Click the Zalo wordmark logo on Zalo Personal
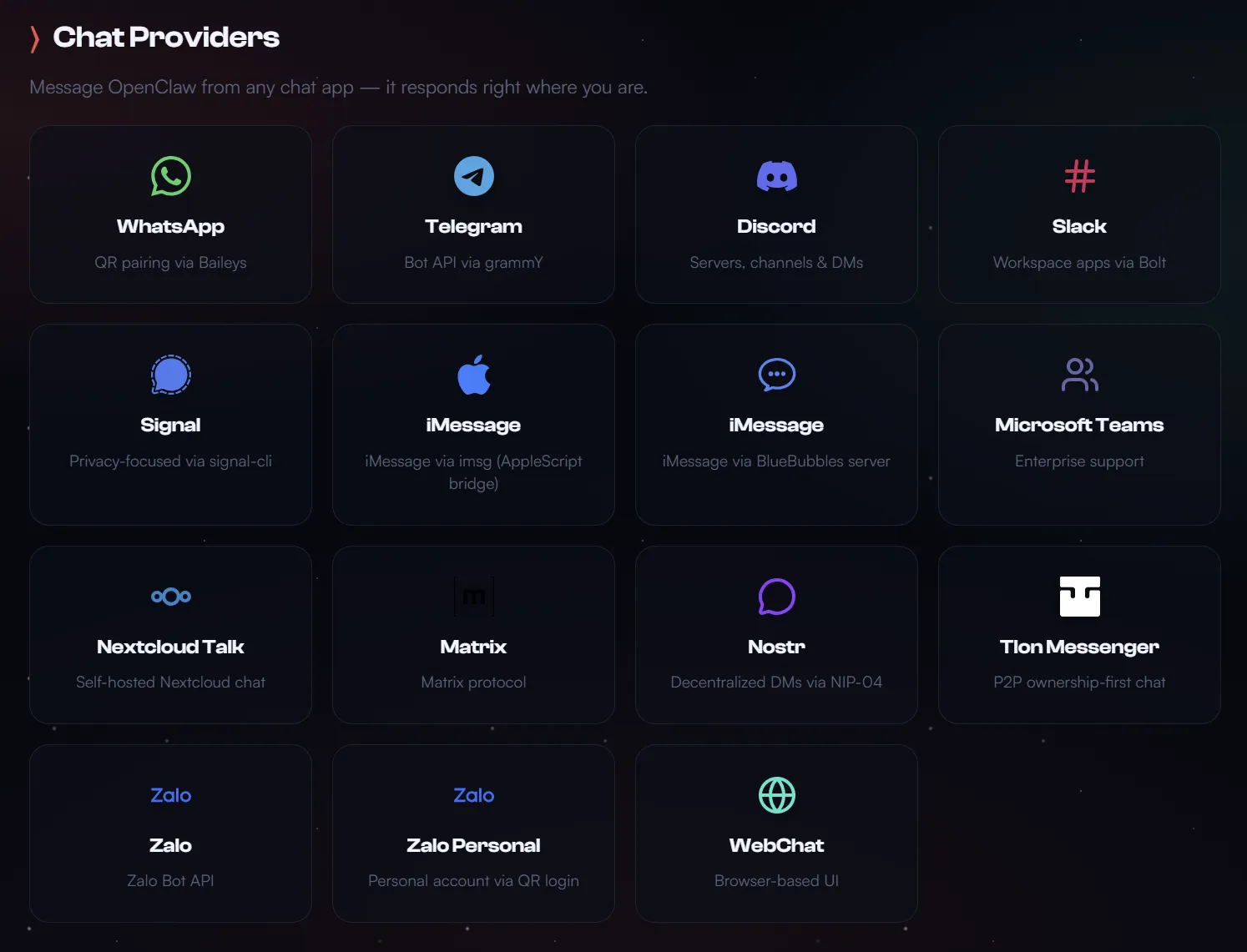 473,794
